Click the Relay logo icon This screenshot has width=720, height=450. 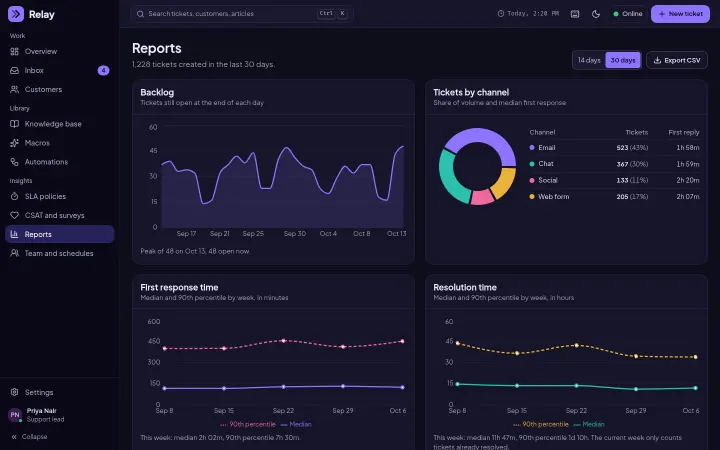(16, 14)
